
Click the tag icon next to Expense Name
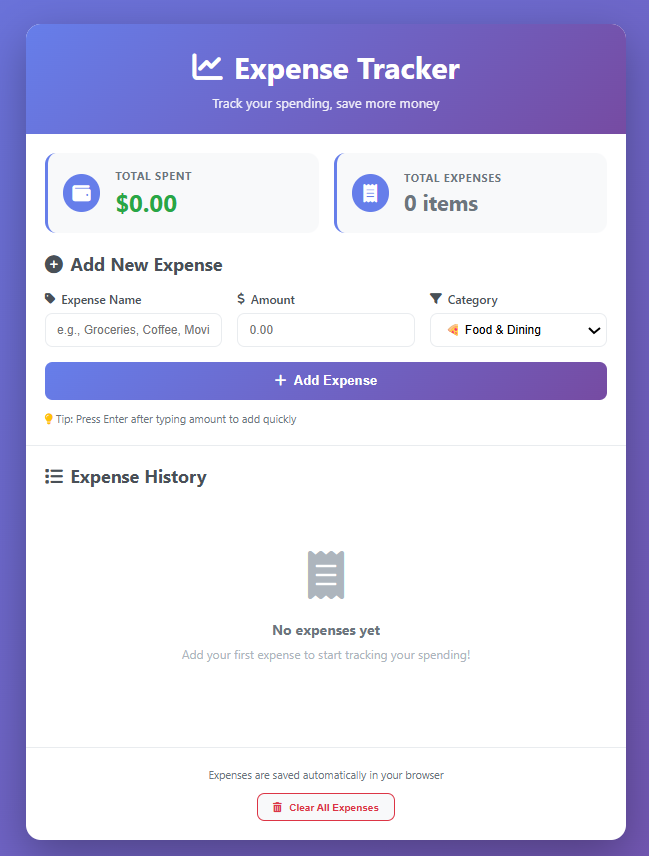coord(50,299)
